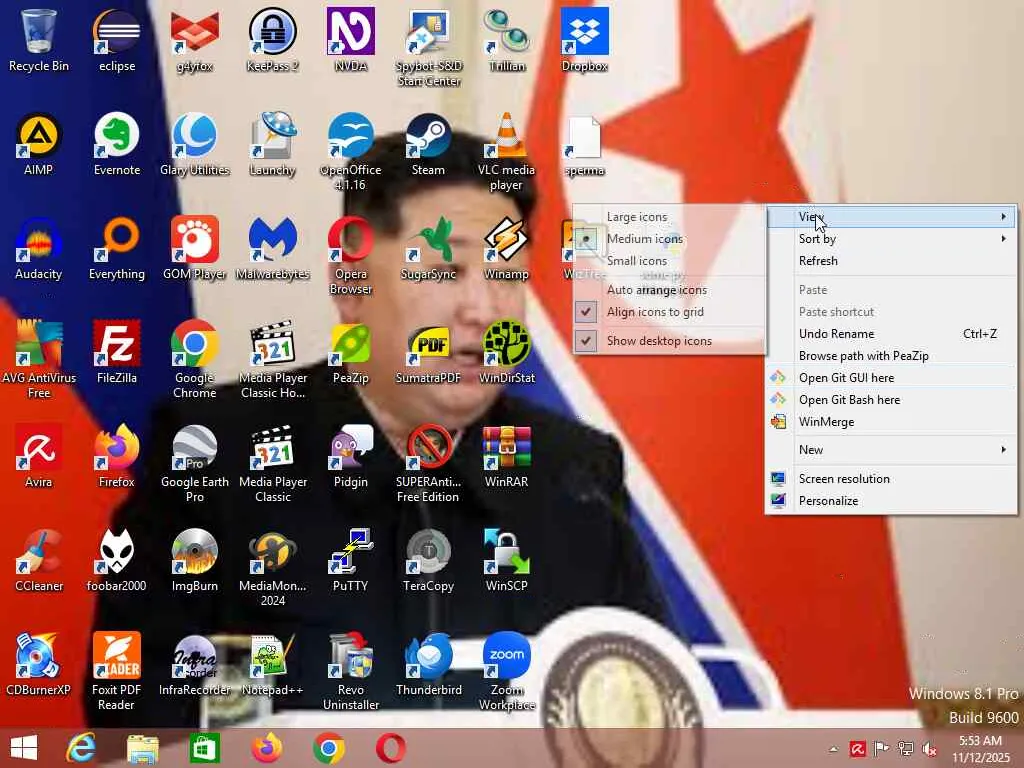Select the PuTTY shortcut icon
The image size is (1024, 768).
[351, 560]
